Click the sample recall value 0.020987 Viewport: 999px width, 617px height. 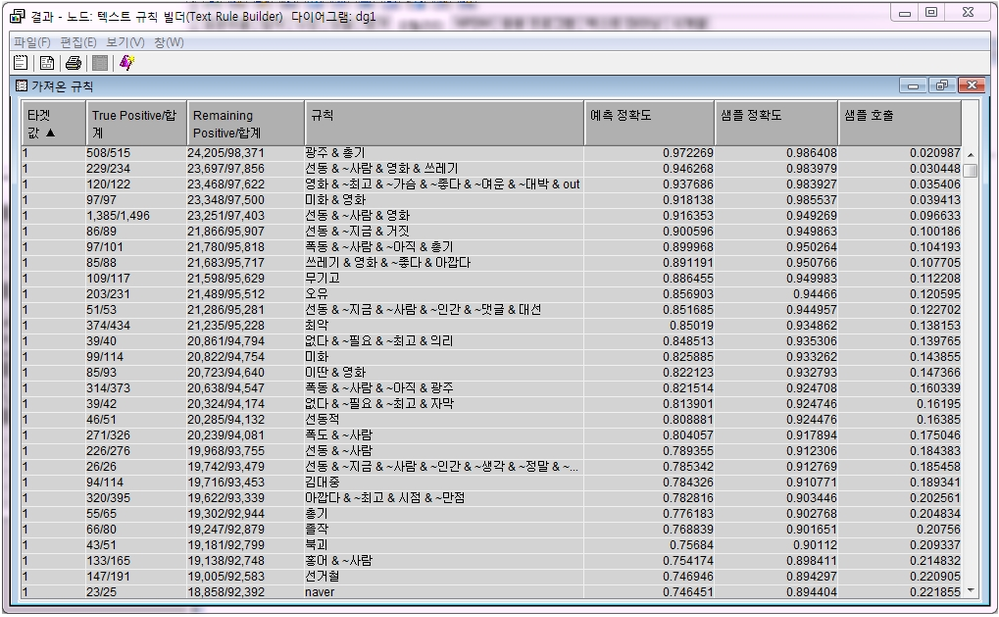935,153
